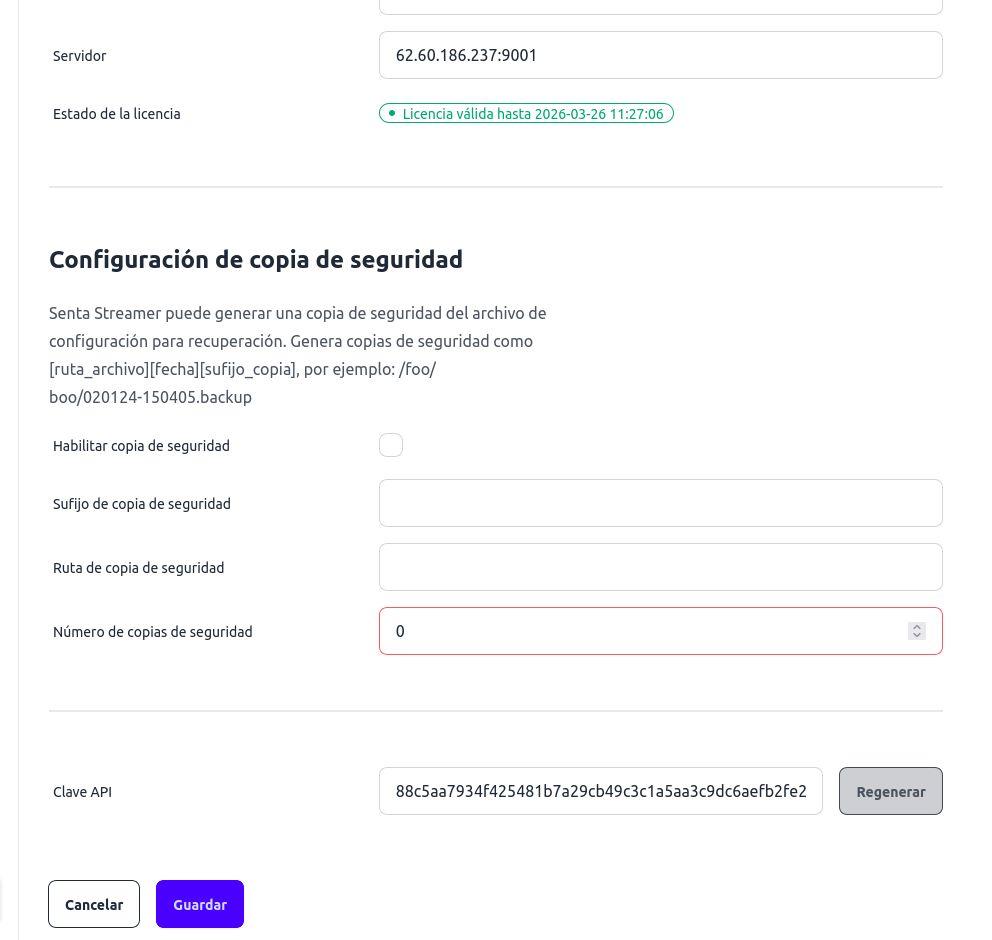The width and height of the screenshot is (992, 940).
Task: Click the Configuración de copia de seguridad heading
Action: pyautogui.click(x=256, y=259)
